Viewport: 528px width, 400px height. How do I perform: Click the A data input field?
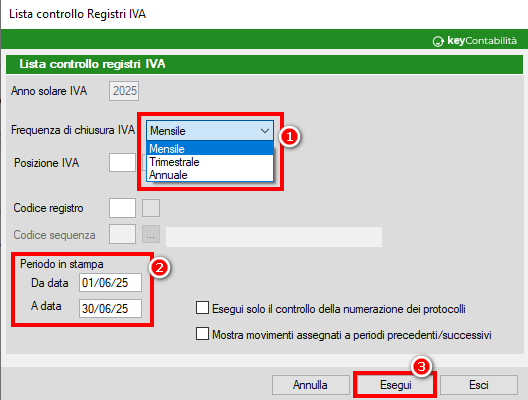[110, 308]
